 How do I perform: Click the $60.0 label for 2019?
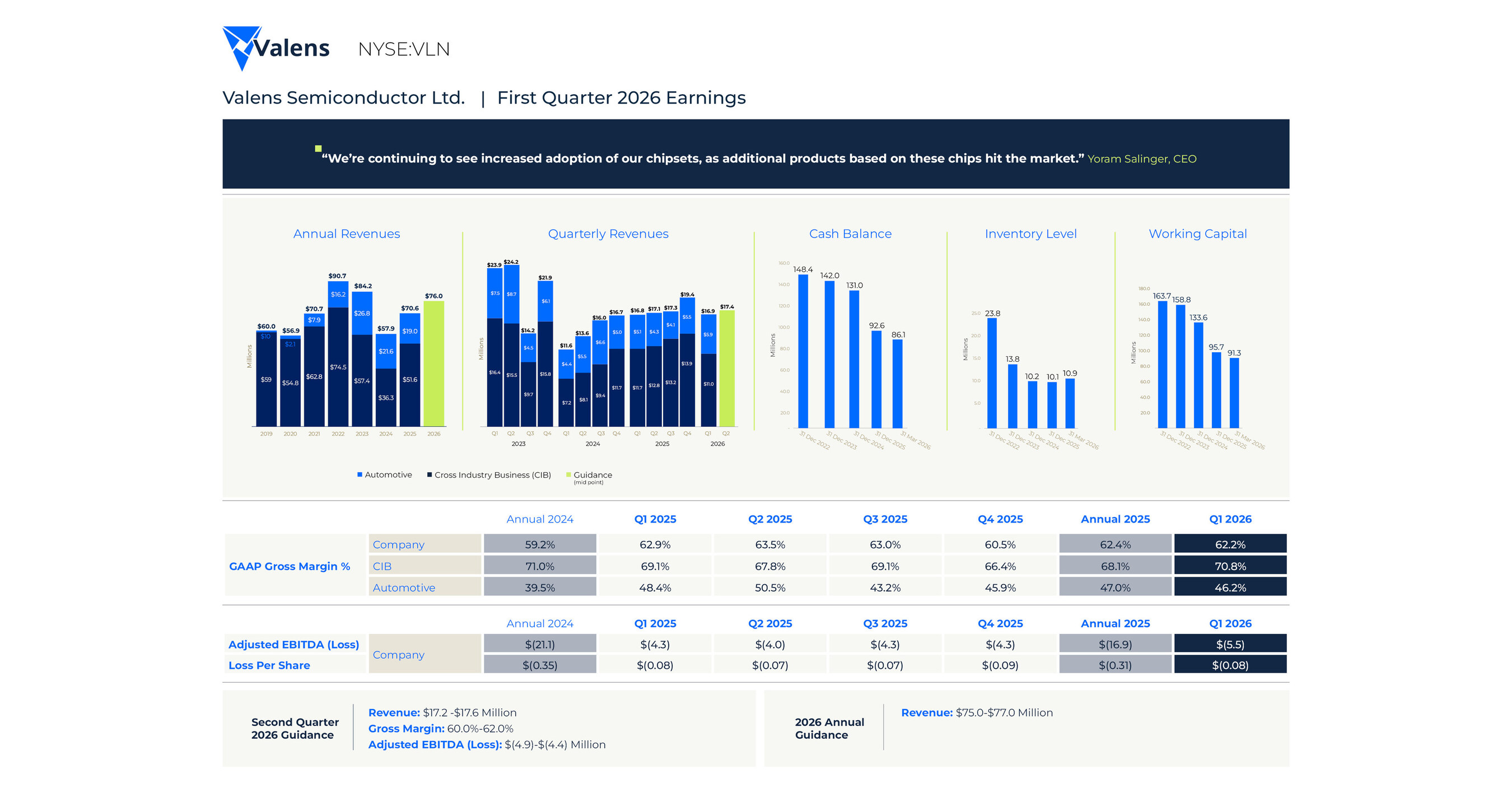click(266, 327)
